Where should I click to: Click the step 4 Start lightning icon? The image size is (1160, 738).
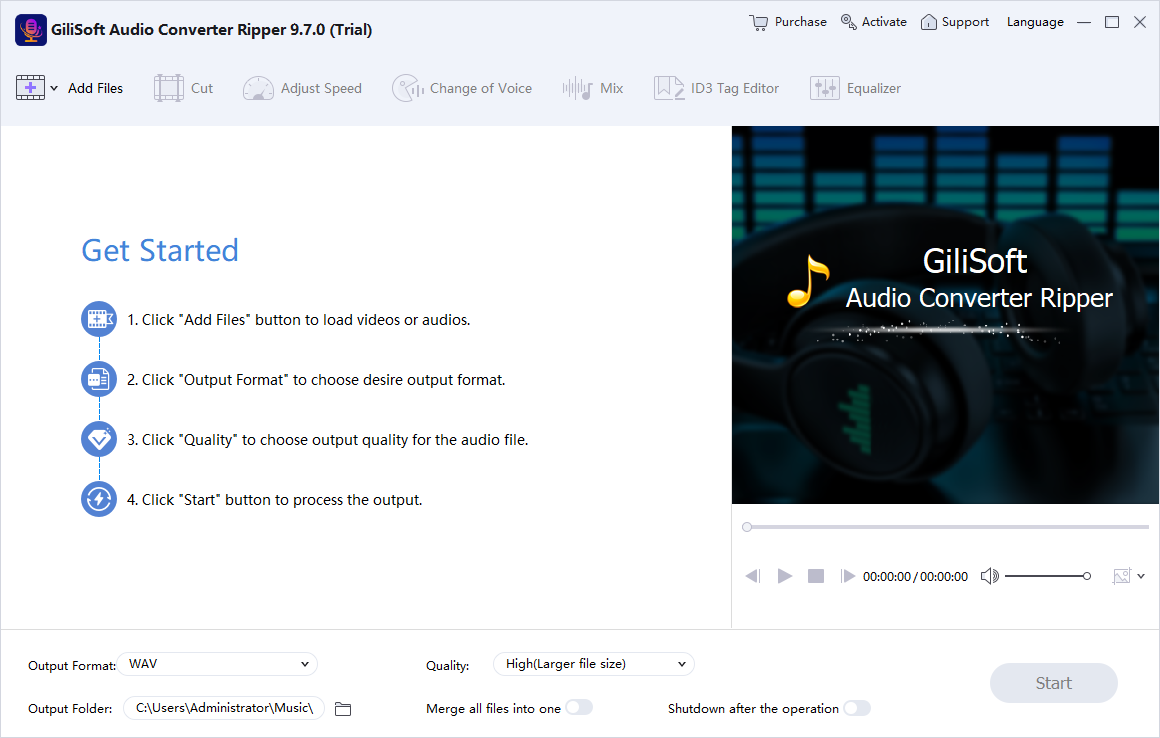coord(99,499)
